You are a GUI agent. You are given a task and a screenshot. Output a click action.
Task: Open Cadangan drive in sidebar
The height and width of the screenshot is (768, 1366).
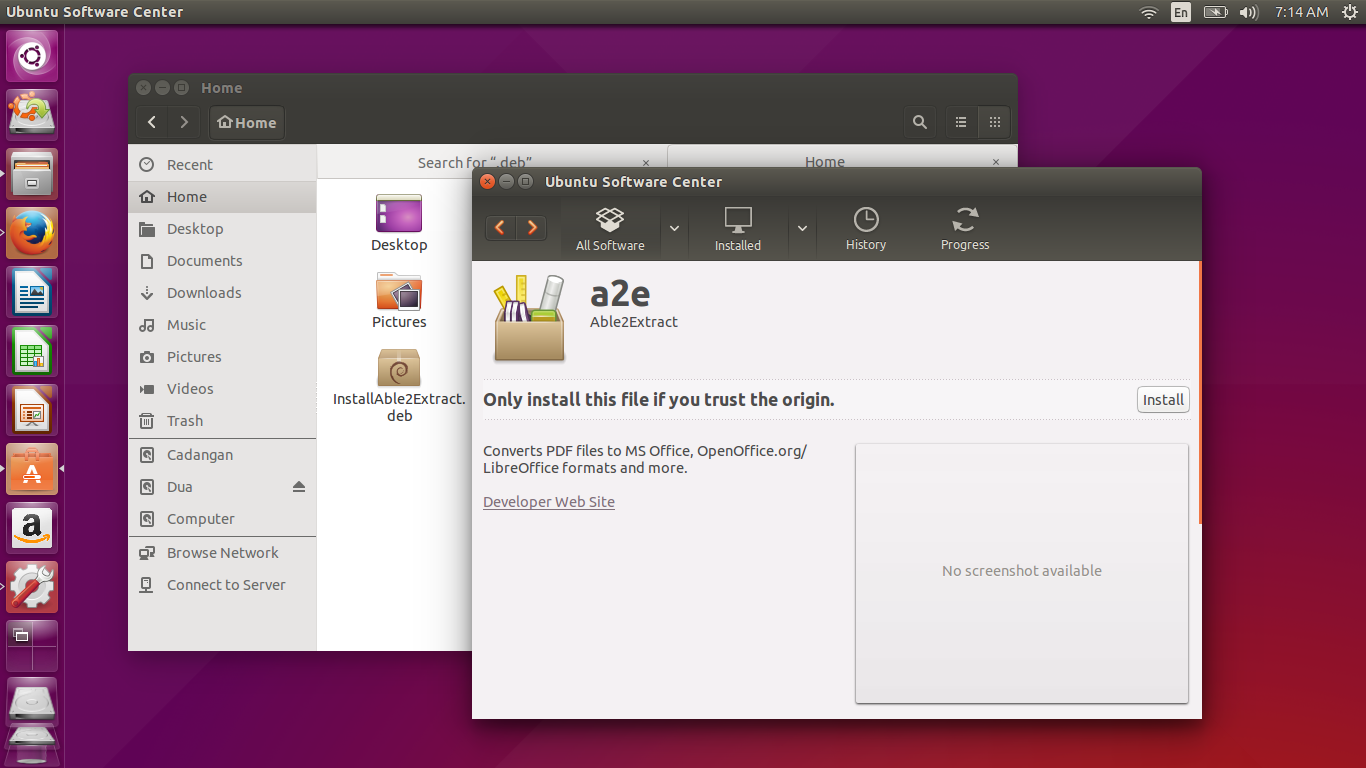222,455
